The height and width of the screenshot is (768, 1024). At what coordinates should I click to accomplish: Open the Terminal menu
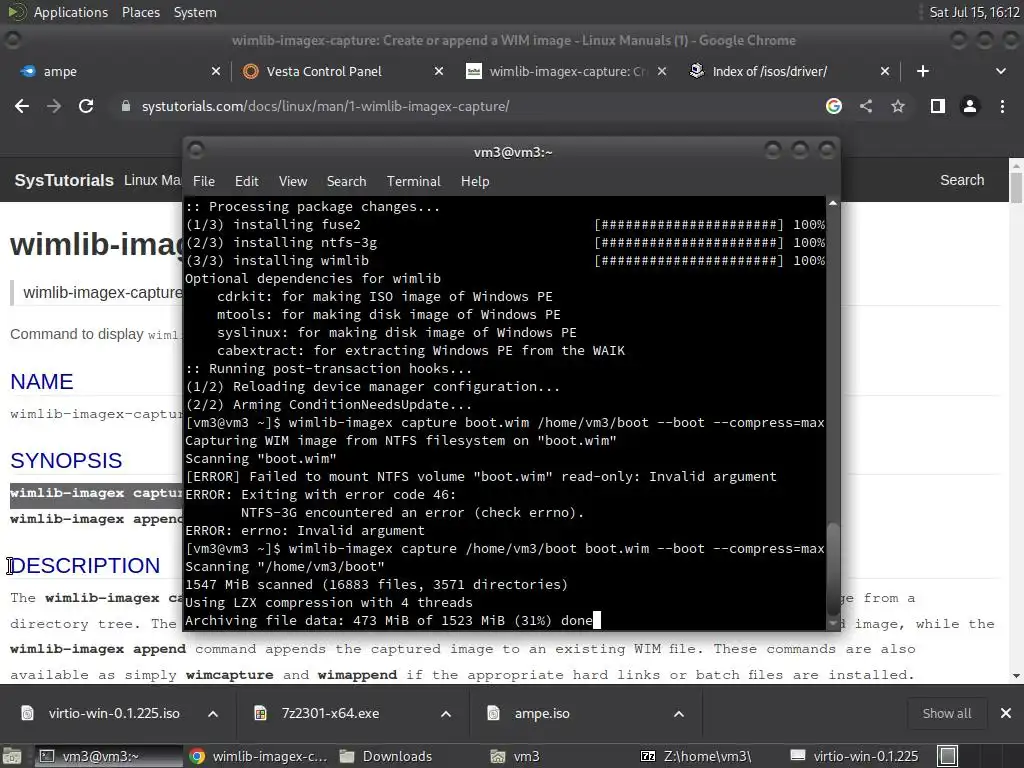pyautogui.click(x=413, y=182)
